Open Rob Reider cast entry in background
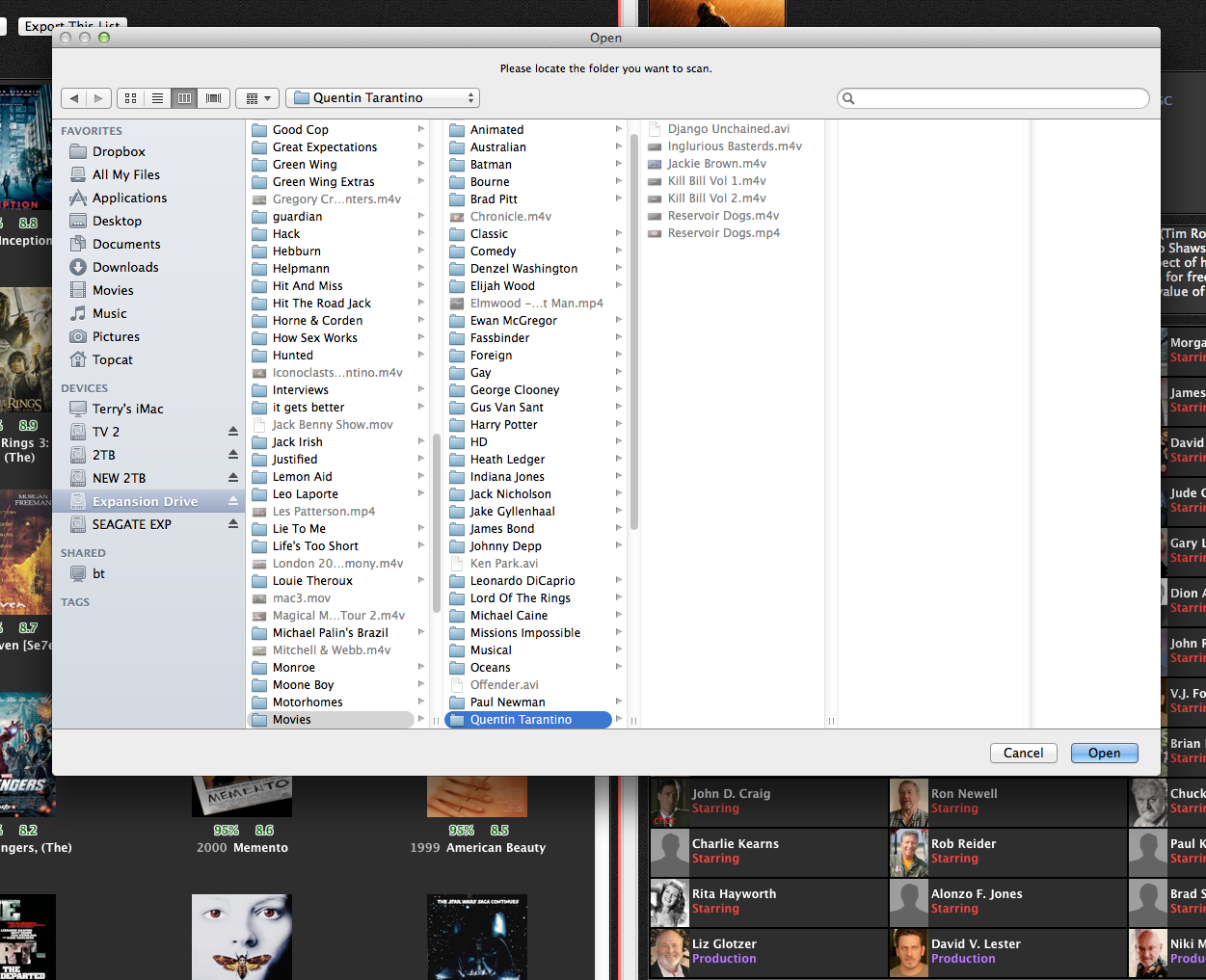Screen dimensions: 1206x980 (x=1007, y=853)
